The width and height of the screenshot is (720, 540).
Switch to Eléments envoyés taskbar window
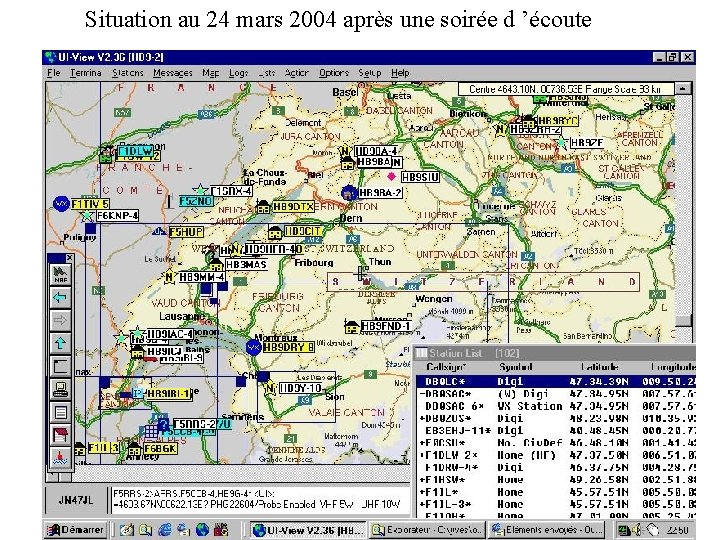[x=547, y=529]
